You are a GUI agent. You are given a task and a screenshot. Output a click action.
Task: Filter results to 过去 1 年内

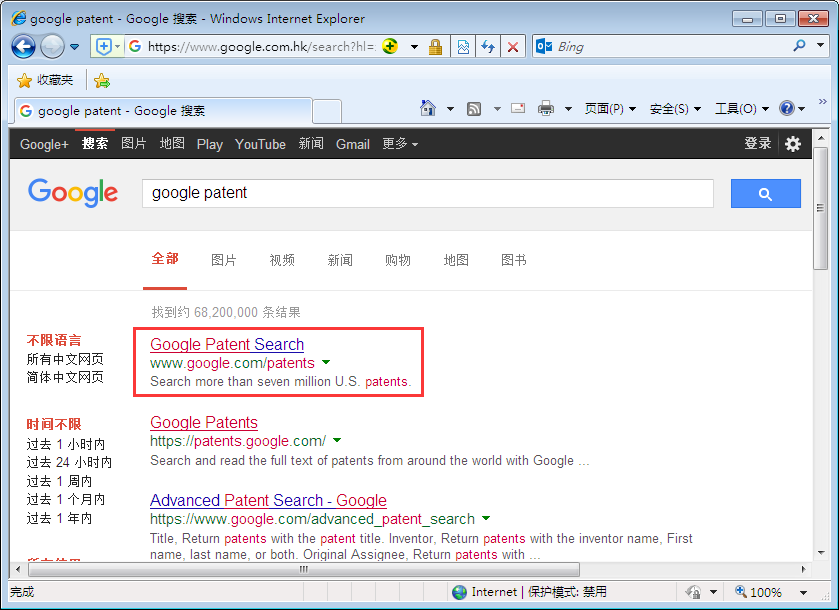(59, 518)
